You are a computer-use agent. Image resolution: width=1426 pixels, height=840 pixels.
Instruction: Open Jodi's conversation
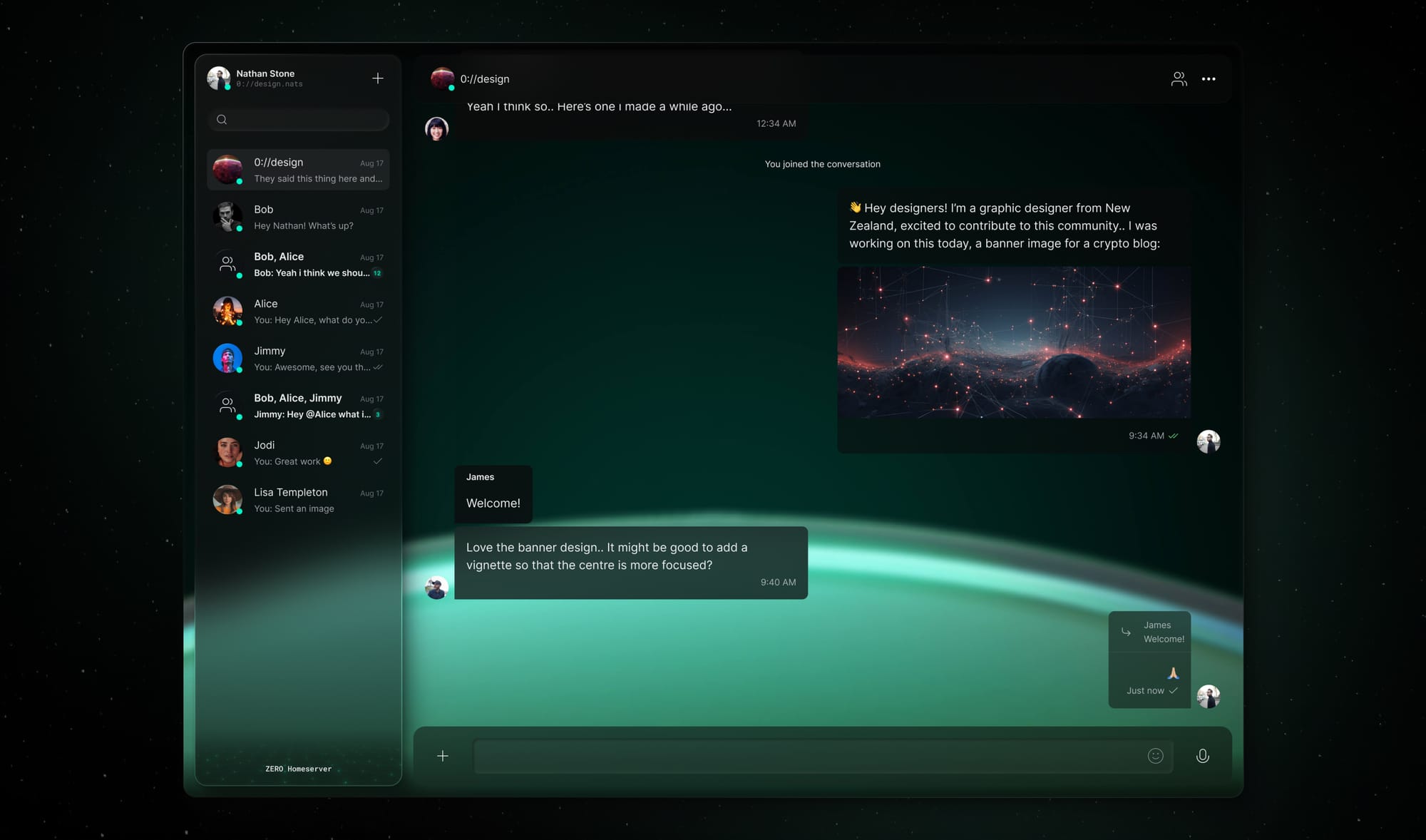(x=298, y=452)
